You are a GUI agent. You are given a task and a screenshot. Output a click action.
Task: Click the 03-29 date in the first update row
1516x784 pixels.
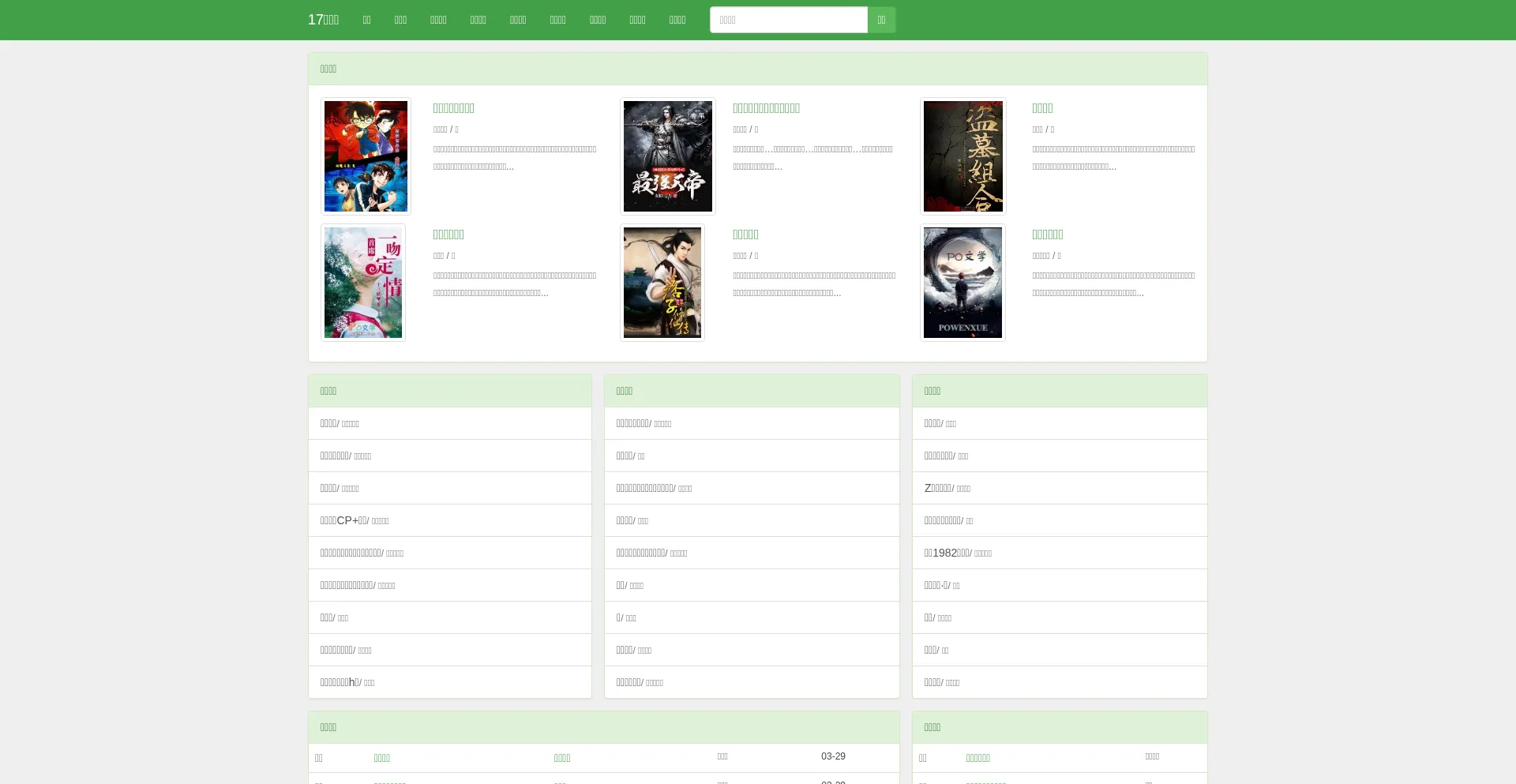(833, 756)
